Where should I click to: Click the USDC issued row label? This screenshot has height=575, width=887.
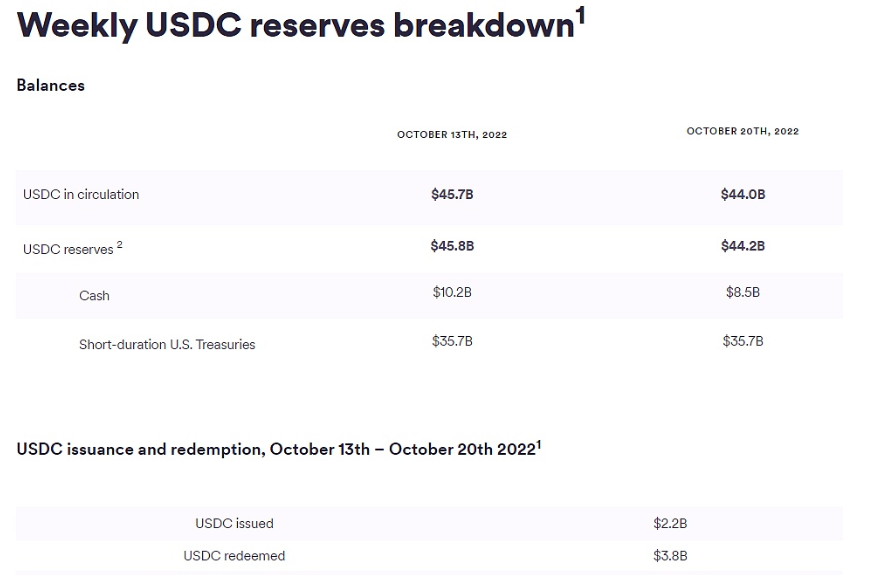click(234, 523)
